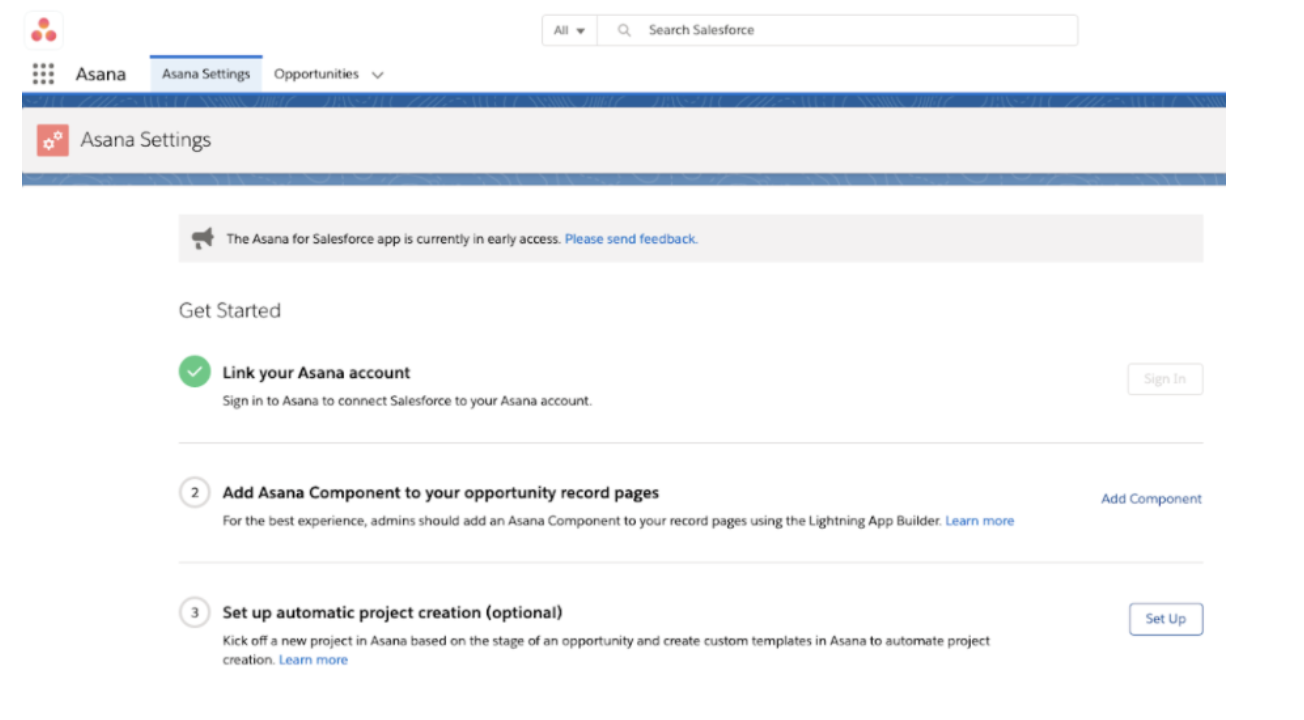Image resolution: width=1304 pixels, height=720 pixels.
Task: Click the step 2 circle icon
Action: point(195,492)
